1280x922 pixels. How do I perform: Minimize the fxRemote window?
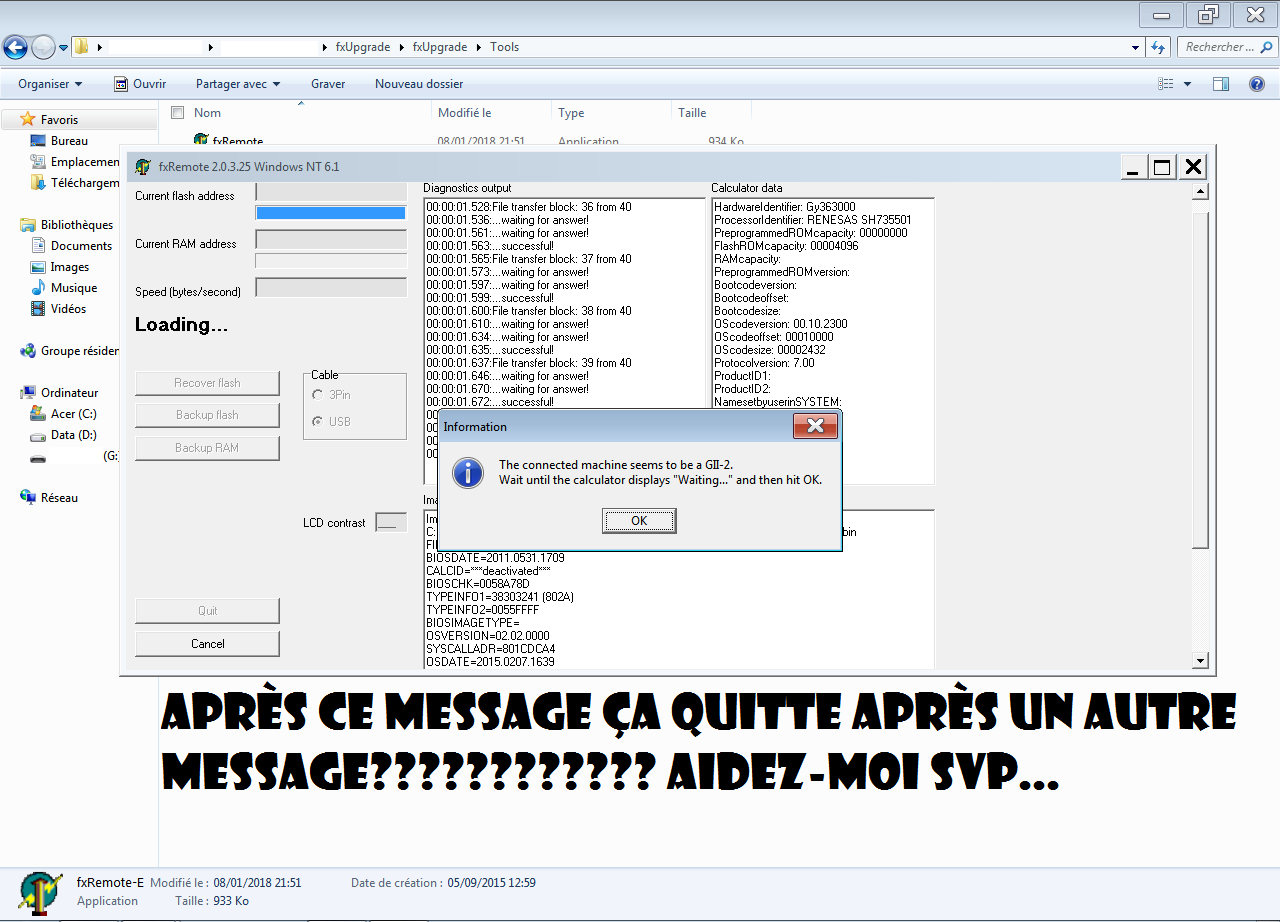[x=1132, y=168]
